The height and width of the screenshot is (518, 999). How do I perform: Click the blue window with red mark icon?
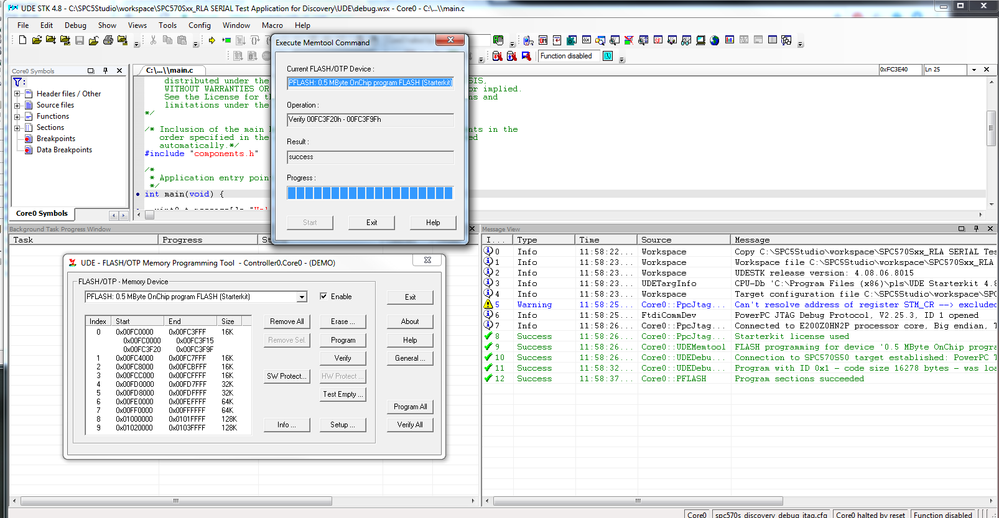pos(526,56)
